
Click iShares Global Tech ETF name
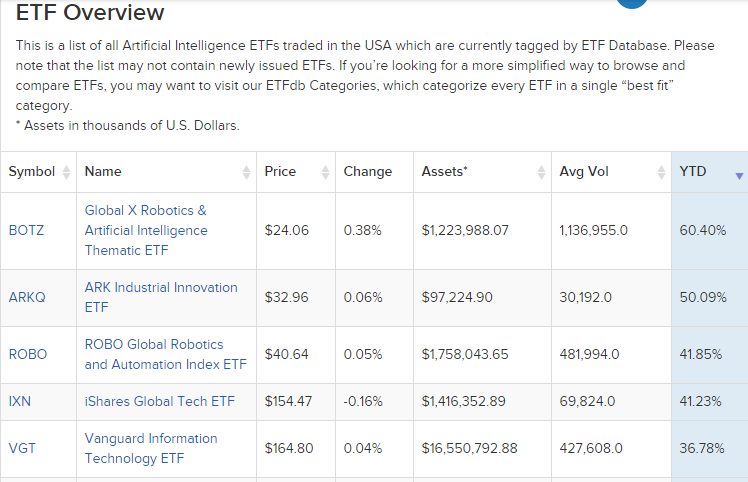click(x=160, y=401)
